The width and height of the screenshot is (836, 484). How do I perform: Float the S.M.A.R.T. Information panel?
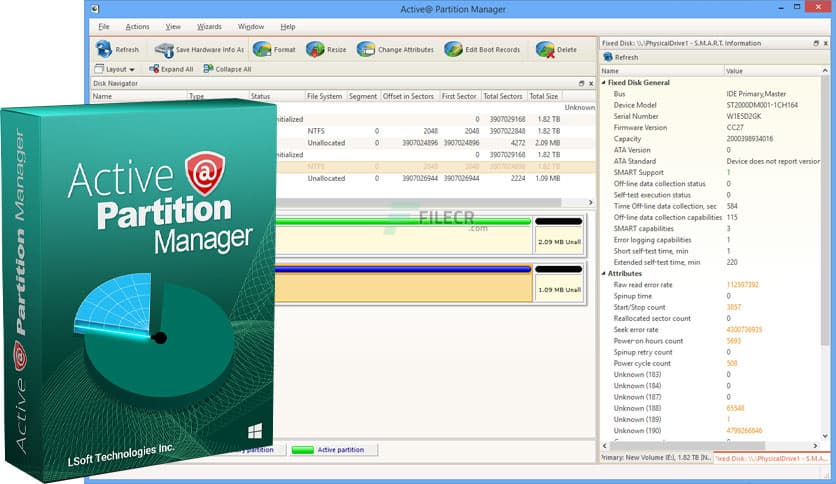(x=816, y=43)
